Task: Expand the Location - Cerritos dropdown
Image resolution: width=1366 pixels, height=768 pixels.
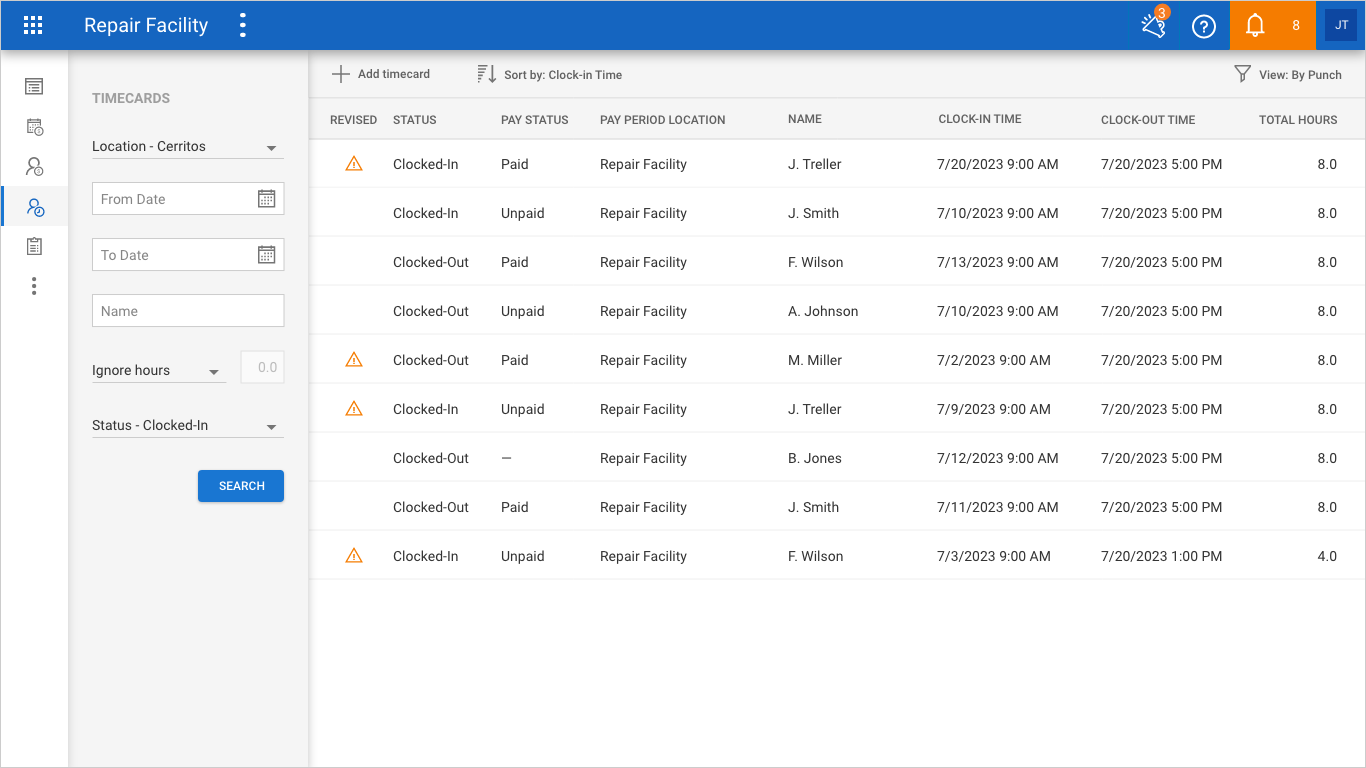Action: pos(188,147)
